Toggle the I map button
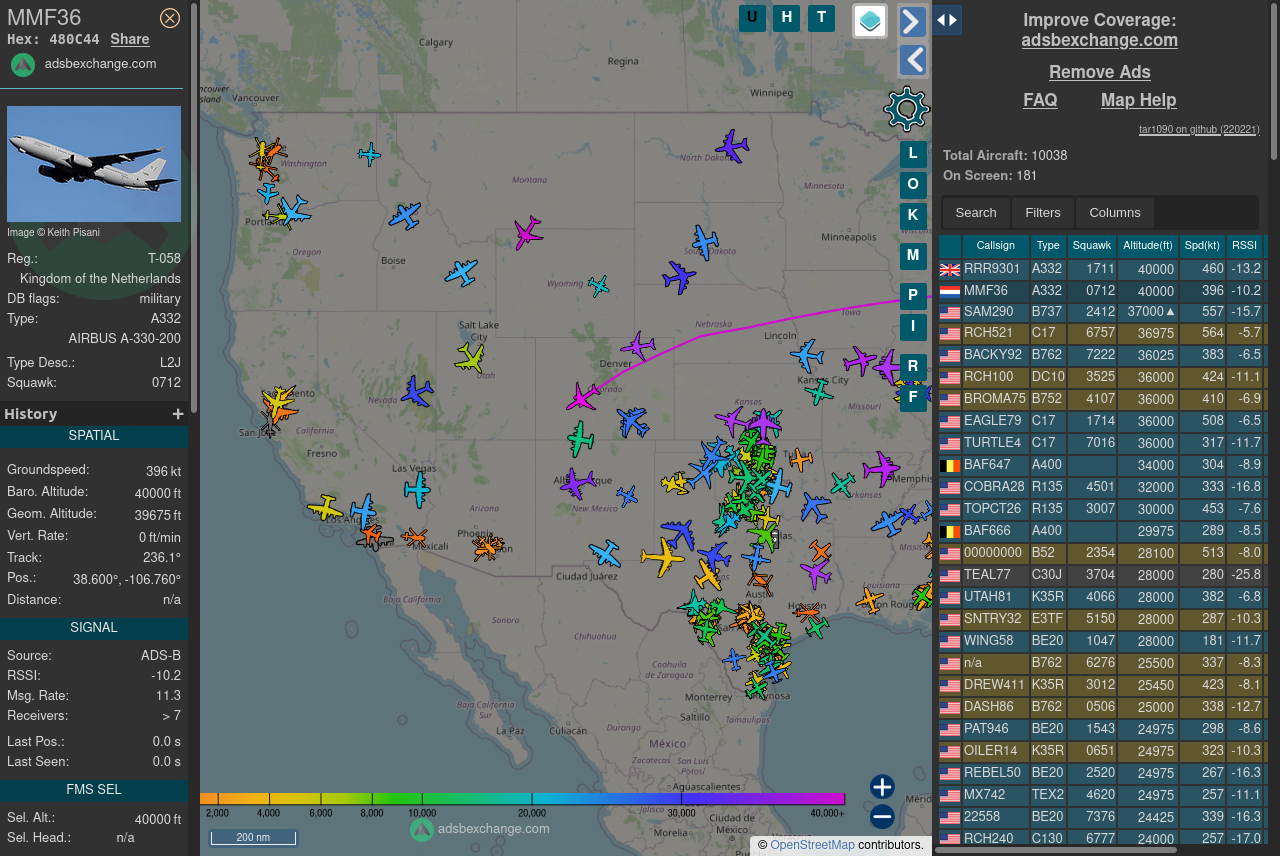The image size is (1280, 856). tap(912, 326)
